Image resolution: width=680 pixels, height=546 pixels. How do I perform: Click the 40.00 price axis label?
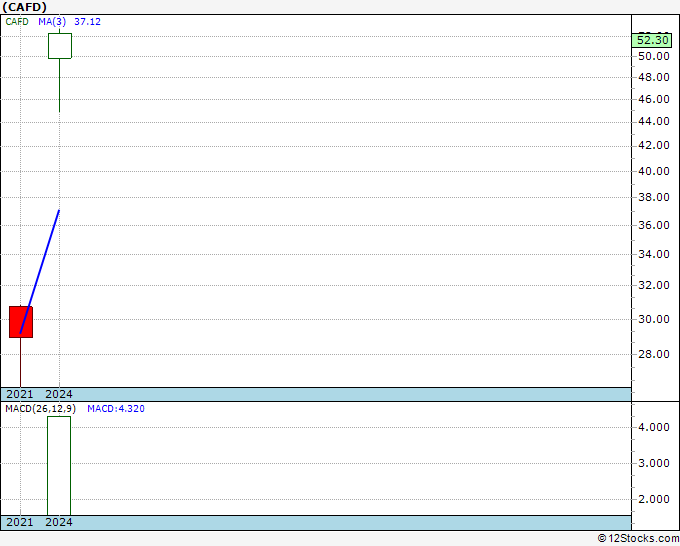654,171
